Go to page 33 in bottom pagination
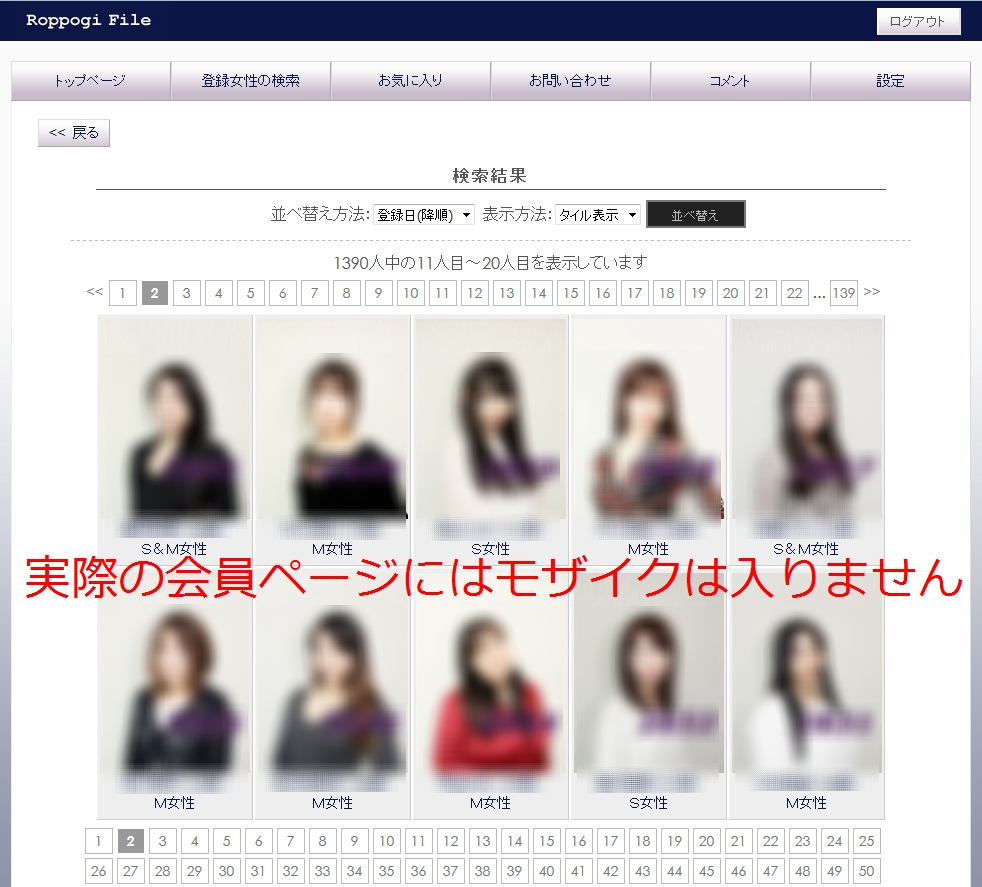This screenshot has height=887, width=982. coord(323,871)
